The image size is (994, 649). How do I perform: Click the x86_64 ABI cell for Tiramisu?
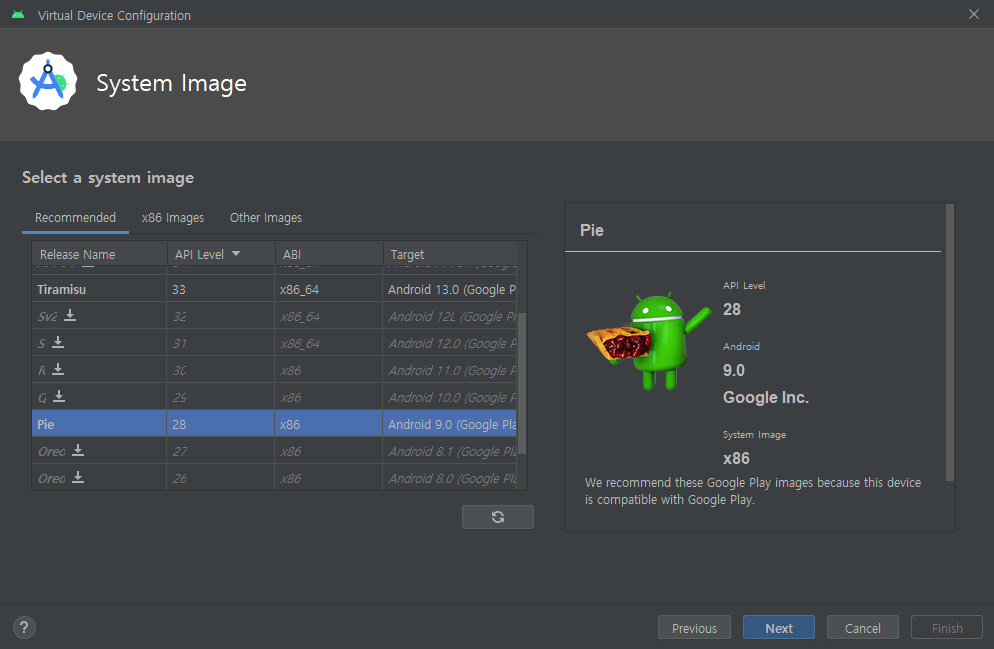[328, 289]
